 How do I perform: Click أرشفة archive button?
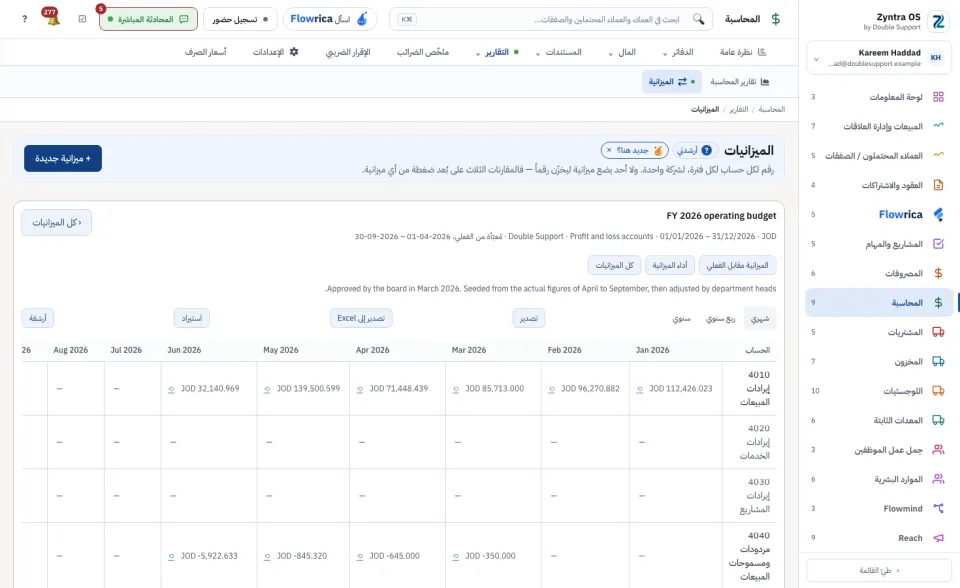pyautogui.click(x=37, y=318)
